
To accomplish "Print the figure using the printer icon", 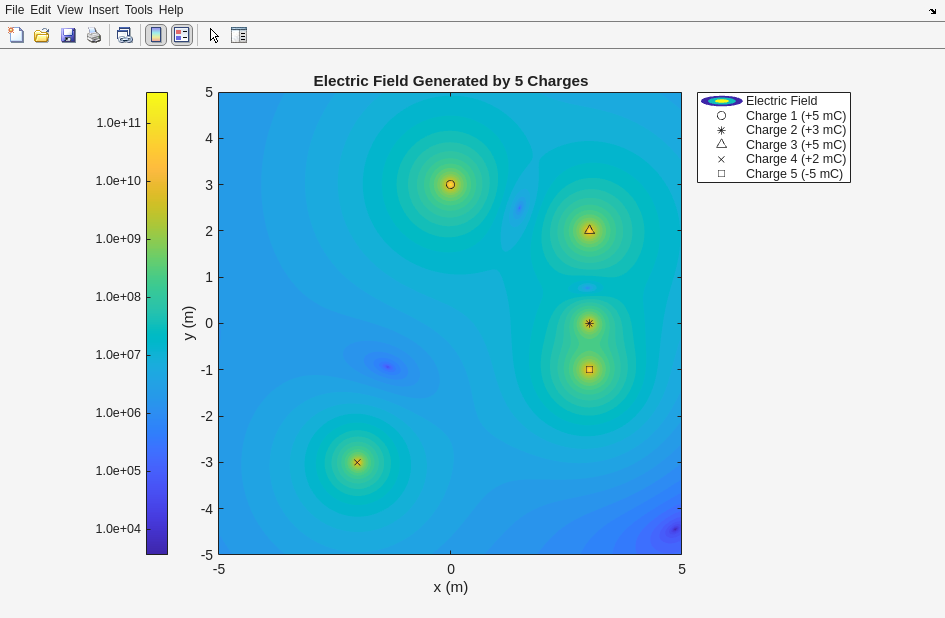I will tap(94, 35).
